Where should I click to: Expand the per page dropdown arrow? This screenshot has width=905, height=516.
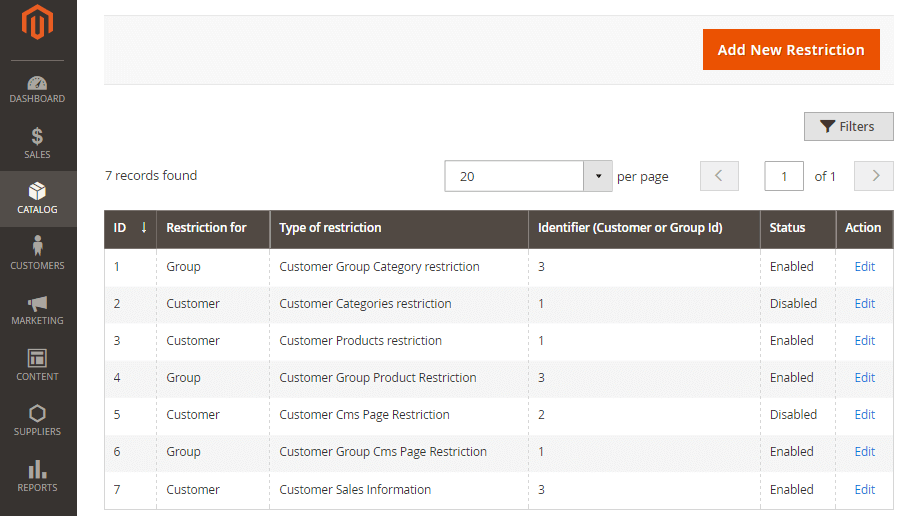(598, 176)
